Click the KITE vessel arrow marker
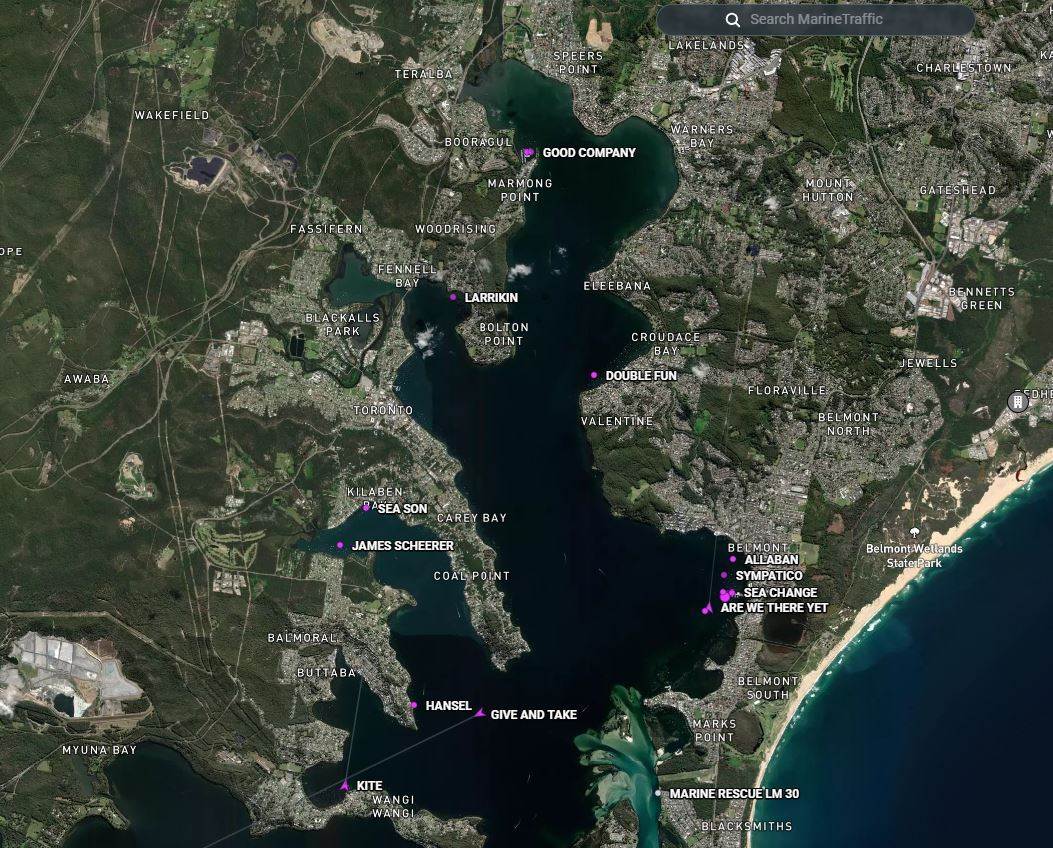The image size is (1053, 848). click(345, 785)
